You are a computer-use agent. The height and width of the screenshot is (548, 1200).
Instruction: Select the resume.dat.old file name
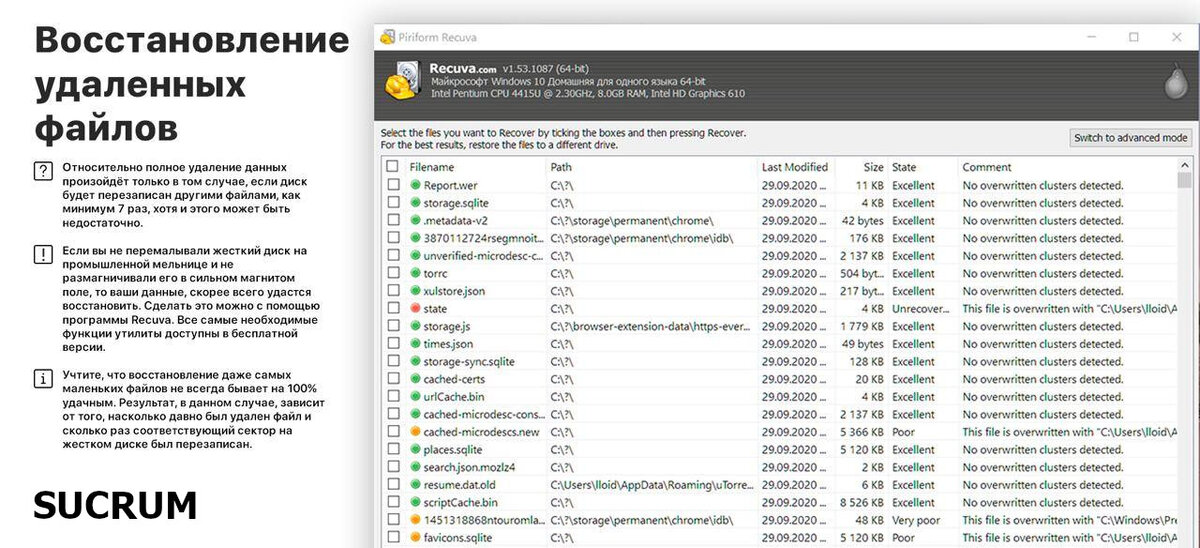[459, 485]
